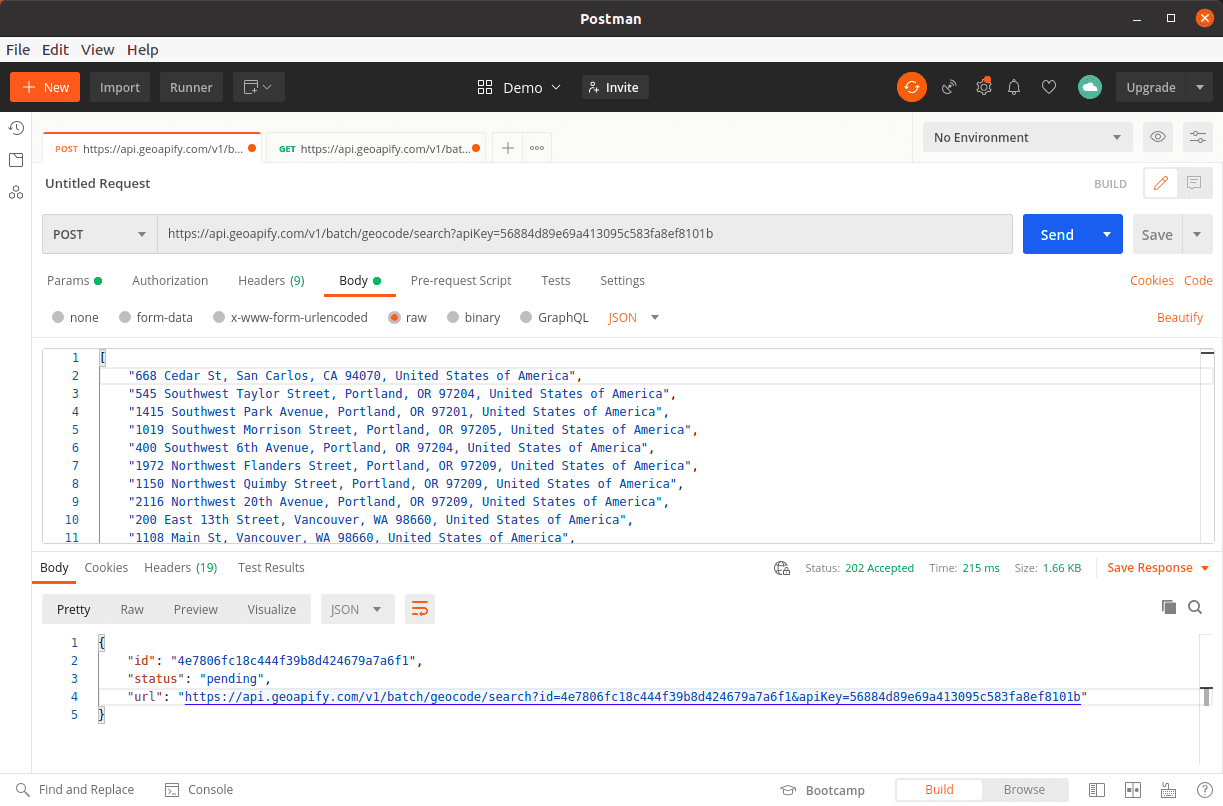Click the environment quick look eye icon
The height and width of the screenshot is (806, 1223).
point(1158,137)
